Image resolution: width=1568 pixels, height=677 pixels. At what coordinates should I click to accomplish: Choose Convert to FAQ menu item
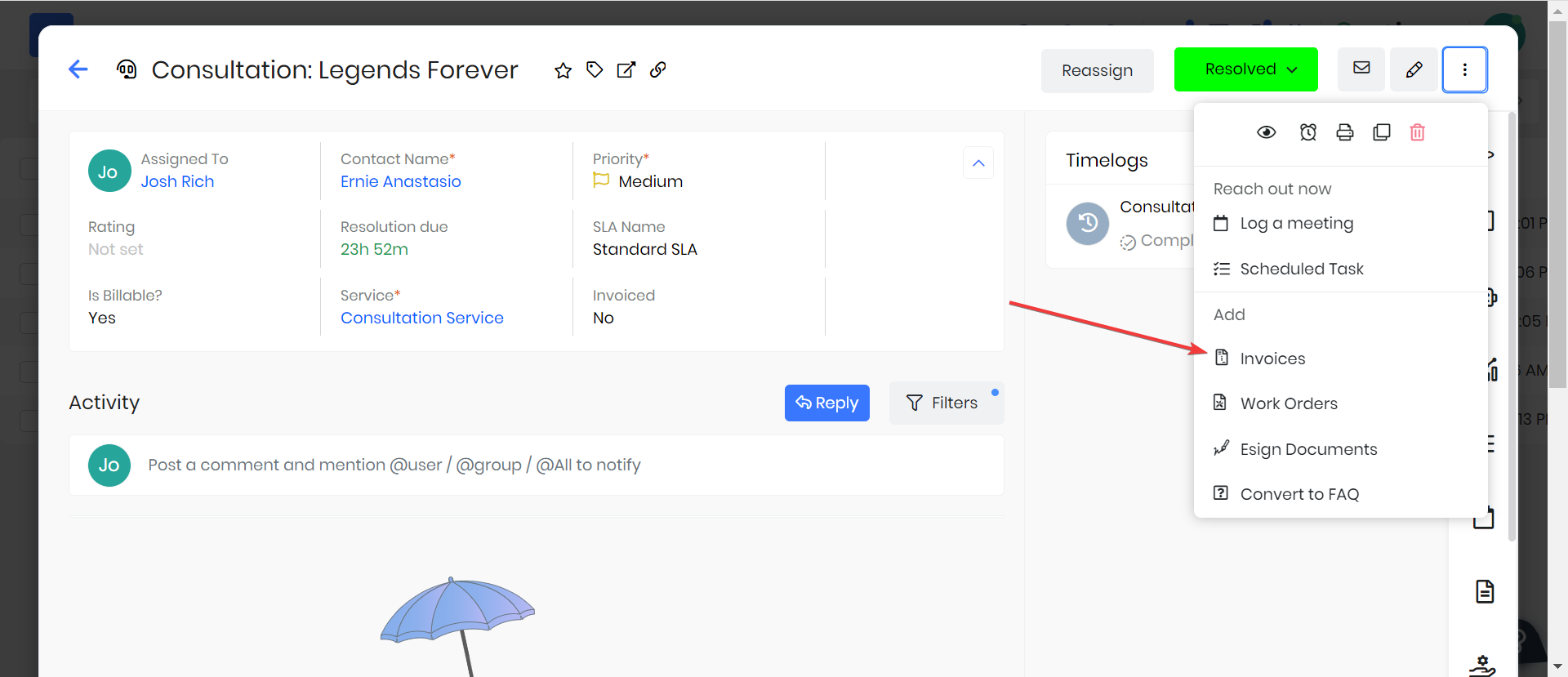1299,494
